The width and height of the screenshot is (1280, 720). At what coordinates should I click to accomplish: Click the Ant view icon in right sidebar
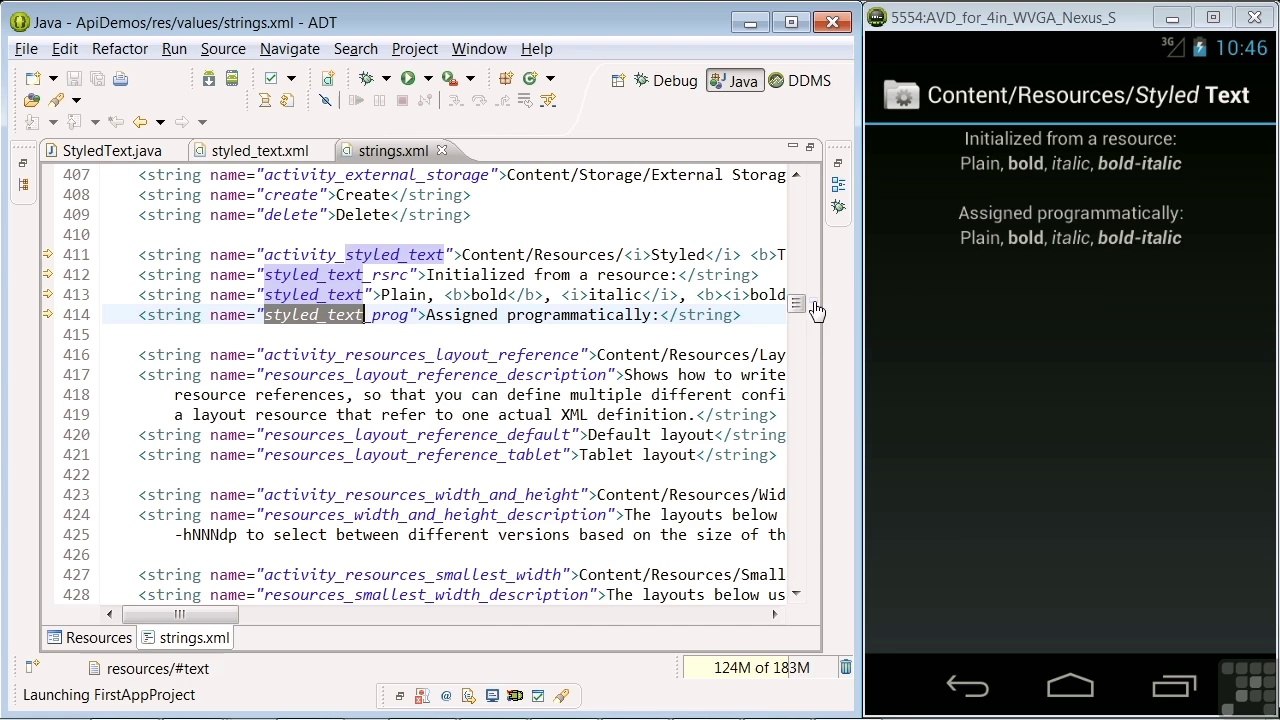838,206
